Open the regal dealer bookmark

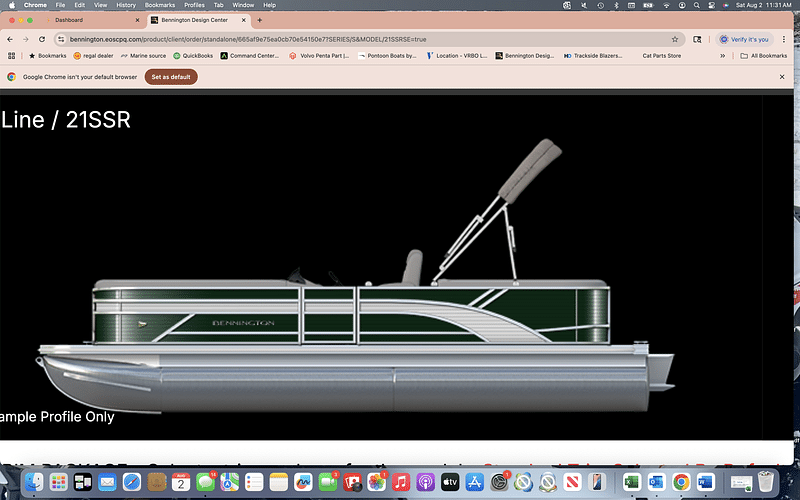(93, 56)
